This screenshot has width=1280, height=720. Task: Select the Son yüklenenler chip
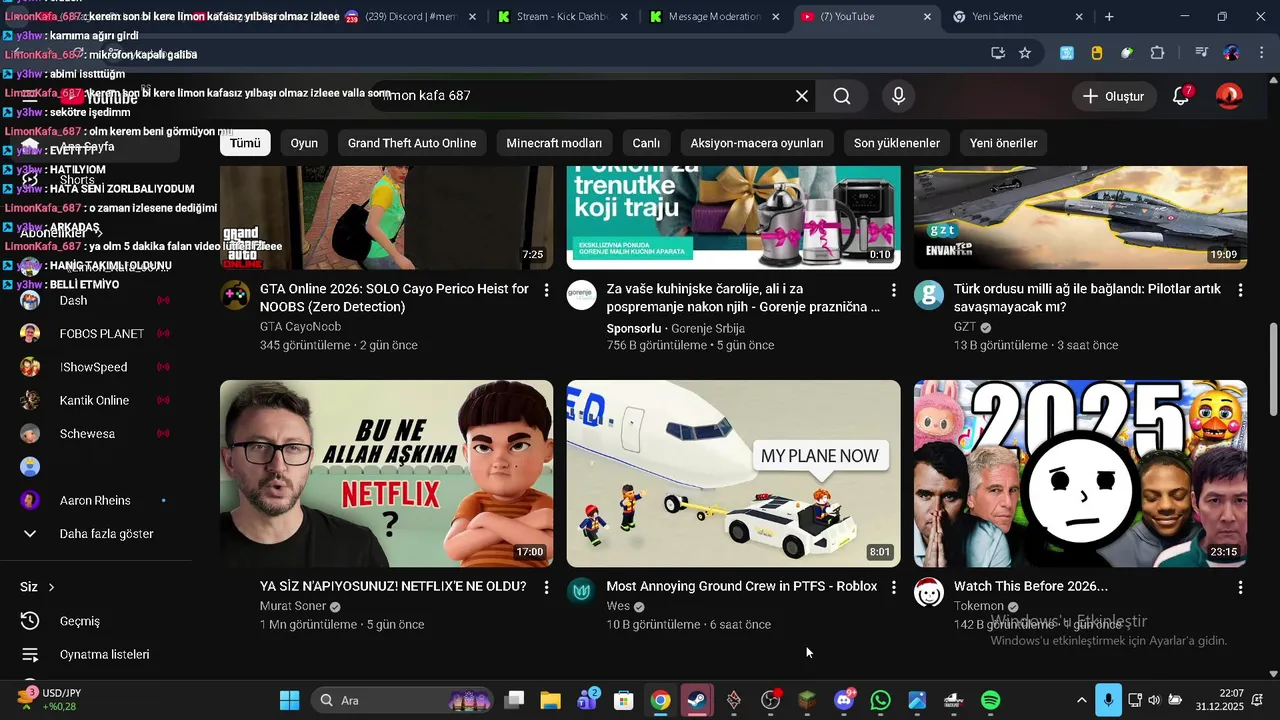pos(897,143)
